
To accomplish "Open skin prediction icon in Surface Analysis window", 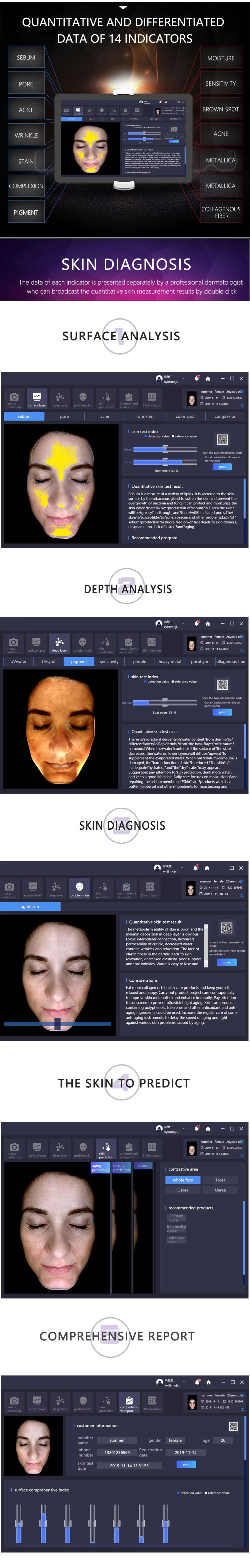I will (106, 399).
